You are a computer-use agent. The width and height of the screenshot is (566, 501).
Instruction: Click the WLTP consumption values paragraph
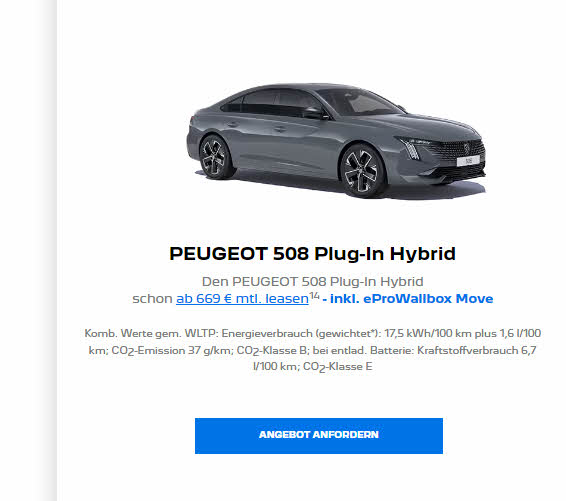click(x=312, y=349)
